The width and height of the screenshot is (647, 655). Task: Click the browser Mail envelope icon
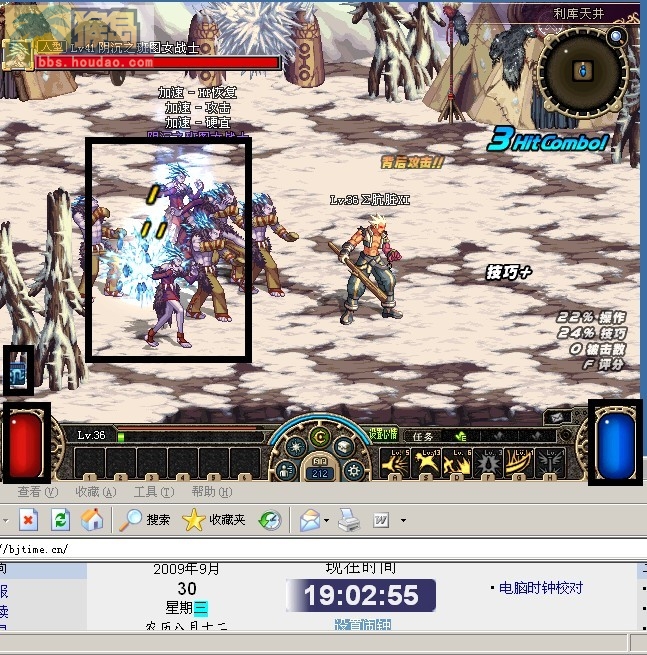pos(310,520)
